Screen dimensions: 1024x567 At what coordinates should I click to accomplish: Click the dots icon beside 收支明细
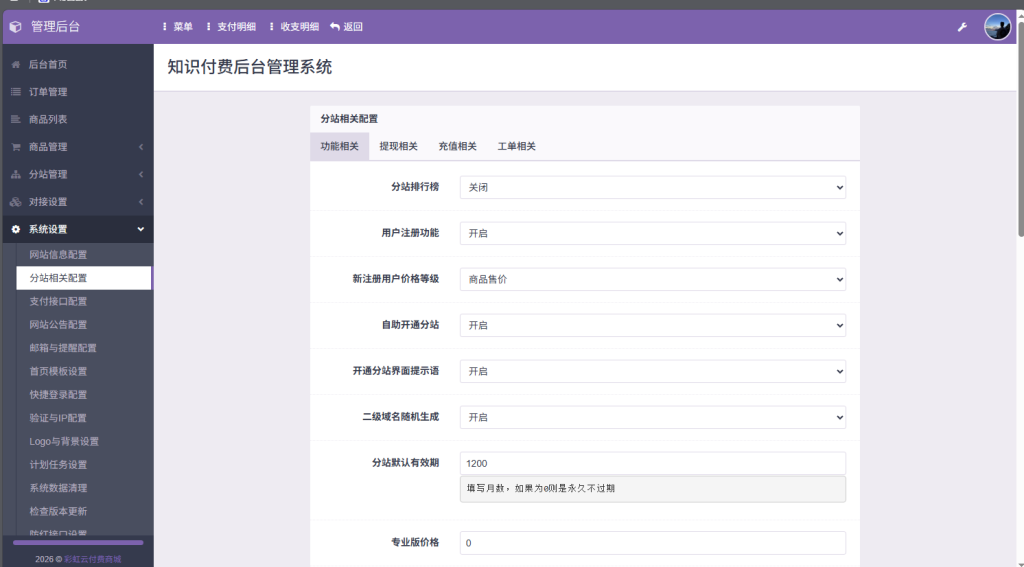click(x=272, y=27)
